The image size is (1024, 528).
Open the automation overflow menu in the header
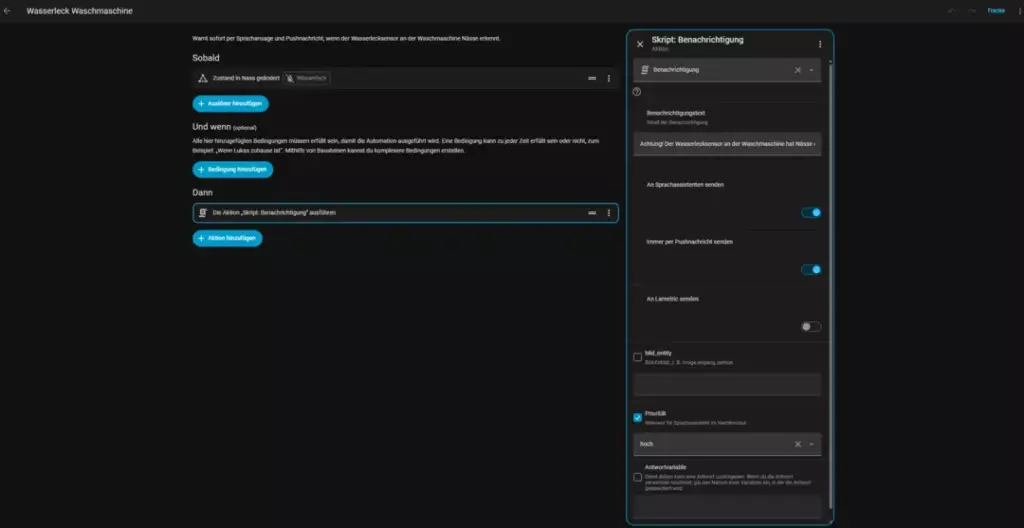point(1020,11)
